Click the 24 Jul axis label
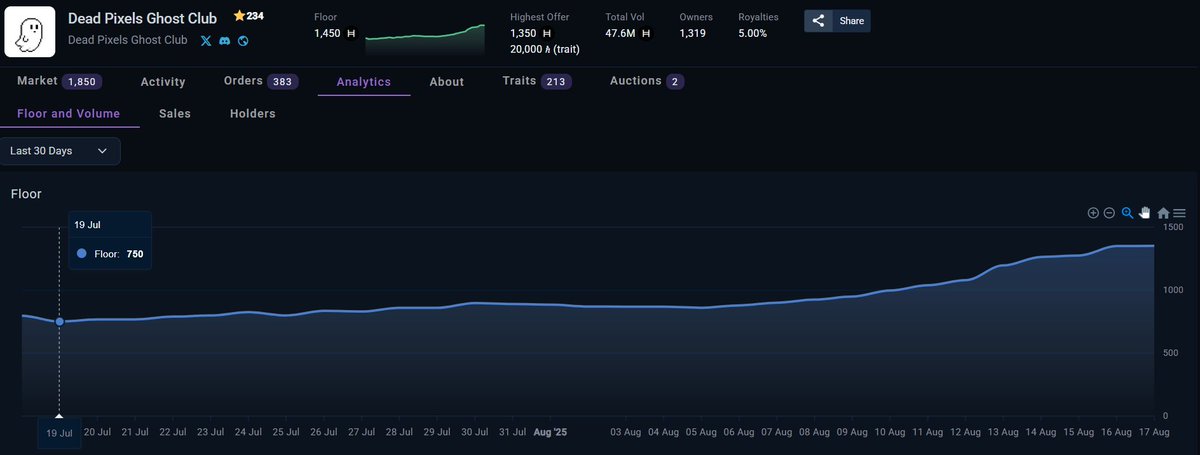1200x455 pixels. 248,432
